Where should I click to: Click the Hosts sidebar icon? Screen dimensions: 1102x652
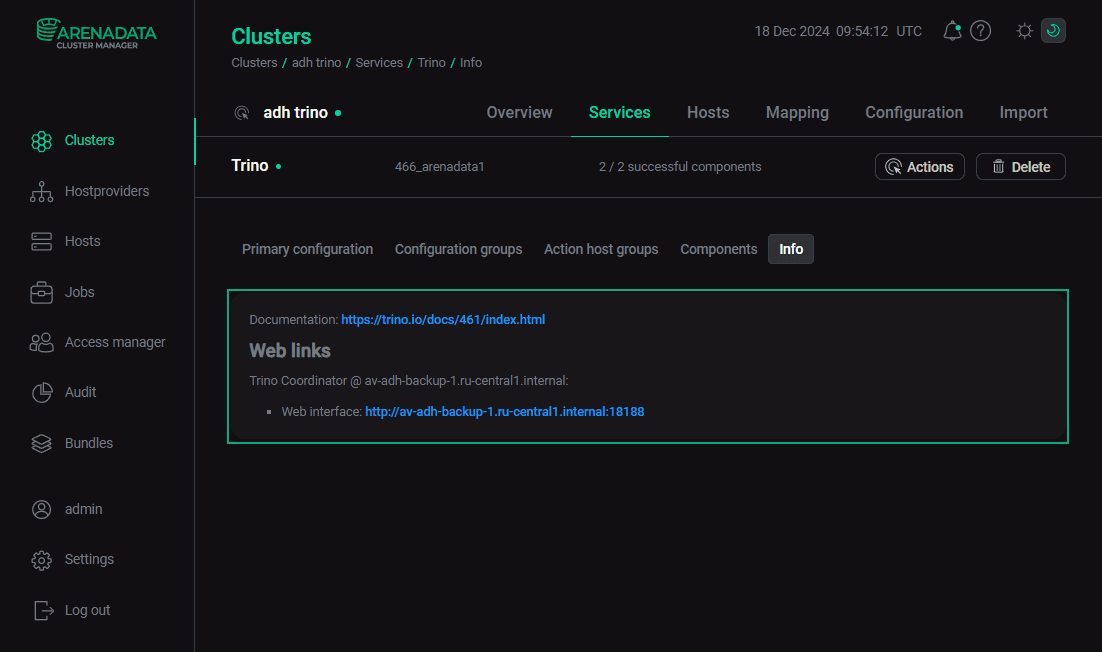pos(41,242)
